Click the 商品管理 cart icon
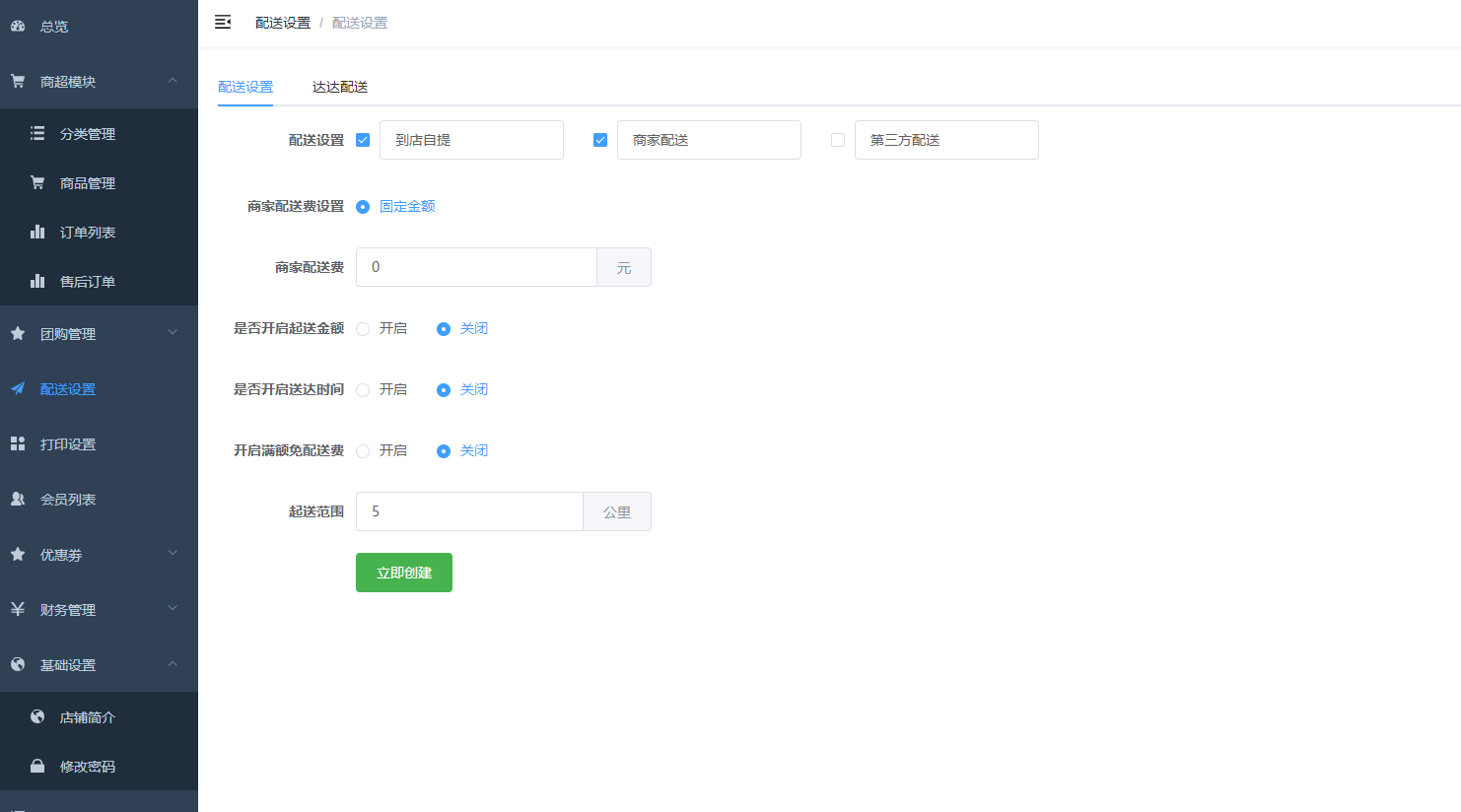The width and height of the screenshot is (1461, 812). pos(37,182)
